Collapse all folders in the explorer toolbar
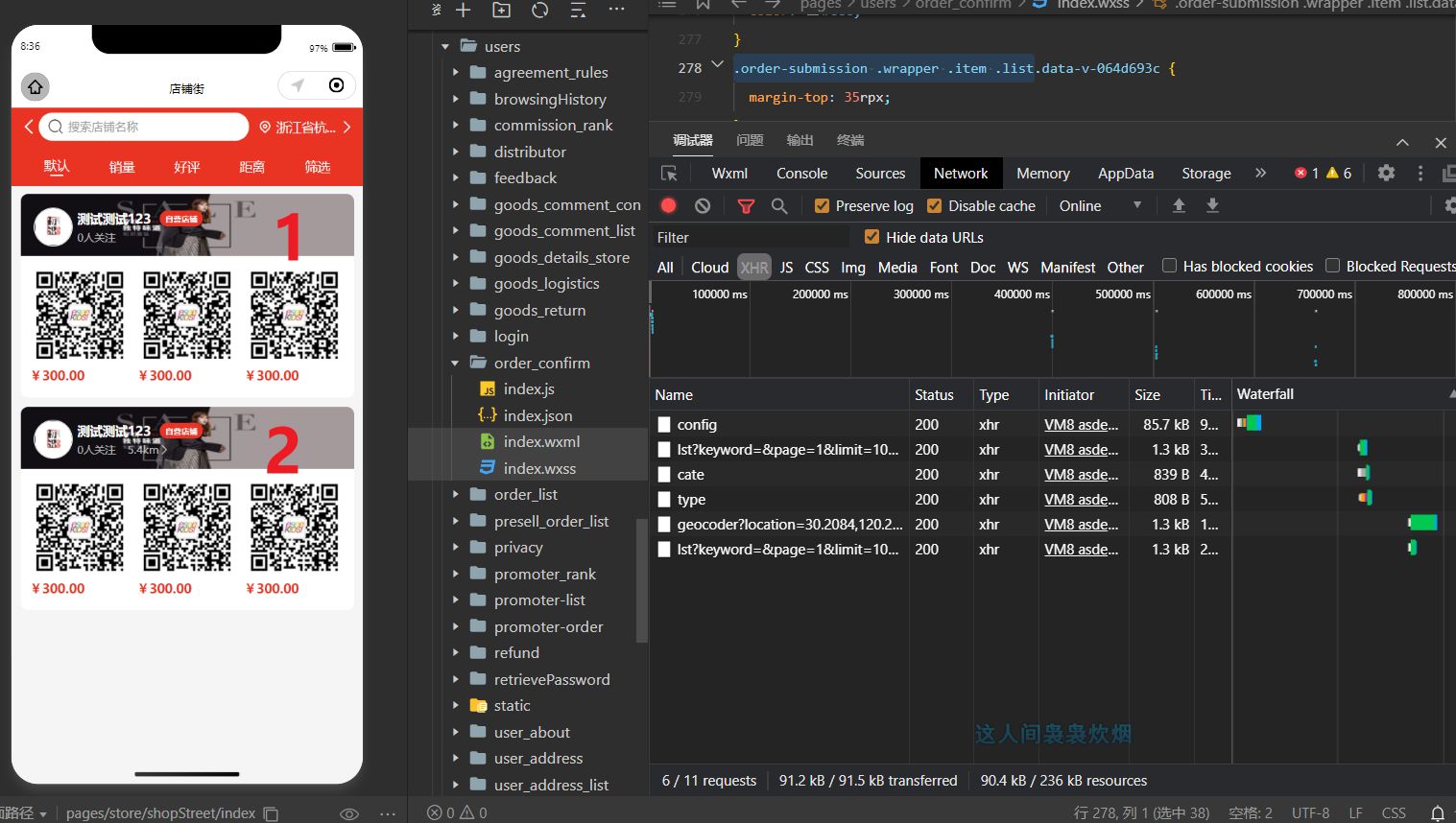Image resolution: width=1456 pixels, height=823 pixels. tap(578, 10)
